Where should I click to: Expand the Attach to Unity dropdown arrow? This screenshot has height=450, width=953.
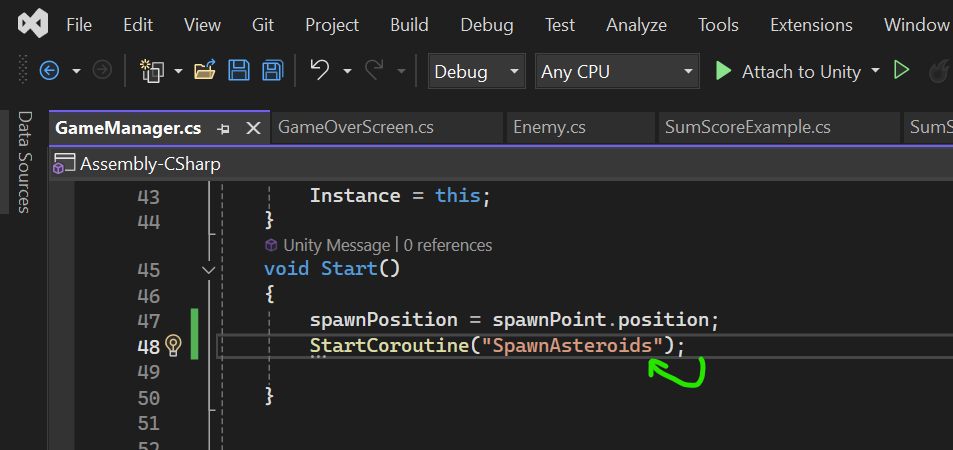point(876,71)
